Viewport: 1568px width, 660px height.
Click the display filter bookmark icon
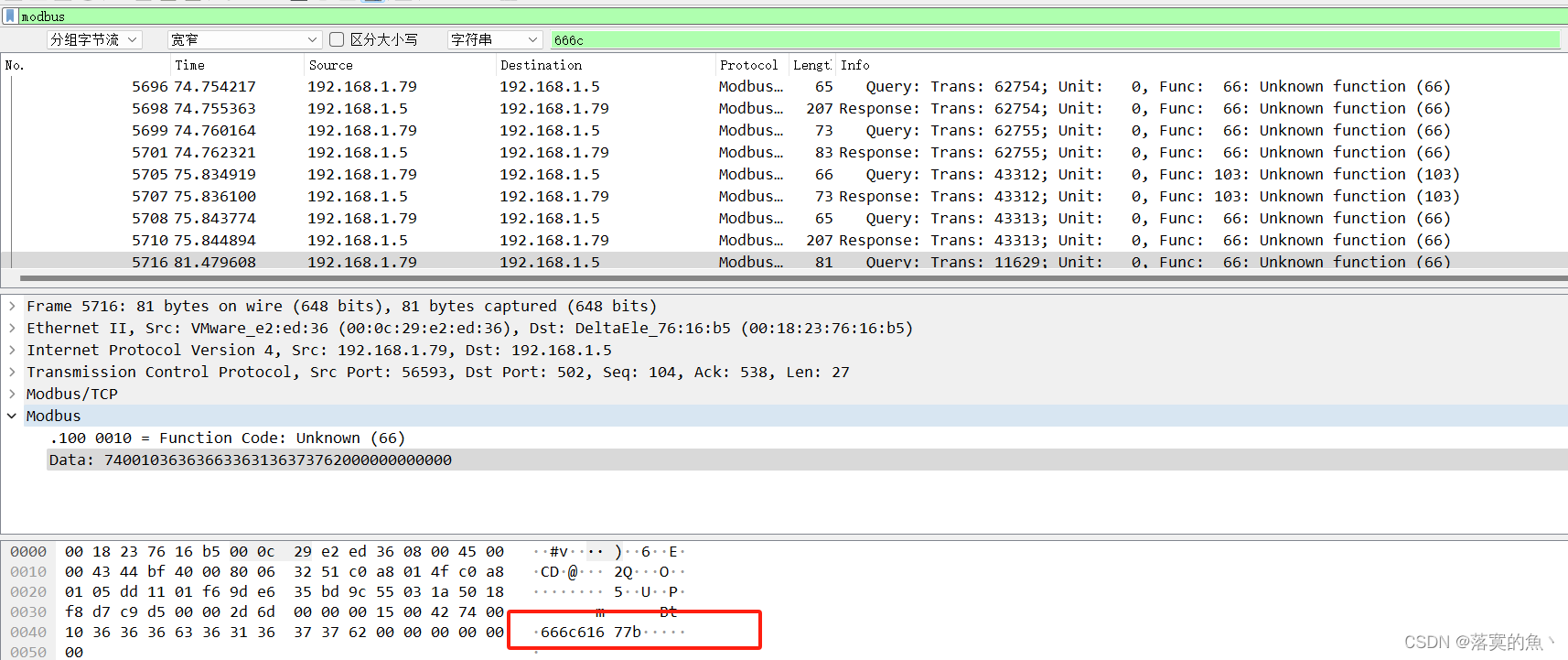coord(10,16)
